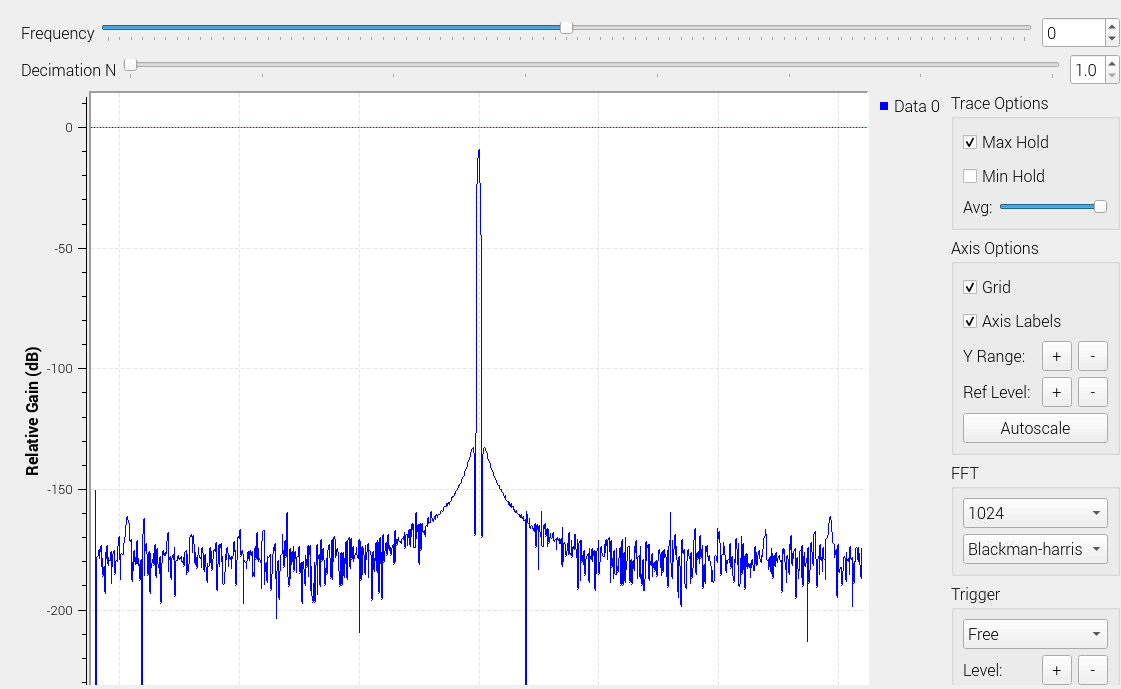The image size is (1121, 689).
Task: Click the Autoscale button
Action: pyautogui.click(x=1035, y=427)
